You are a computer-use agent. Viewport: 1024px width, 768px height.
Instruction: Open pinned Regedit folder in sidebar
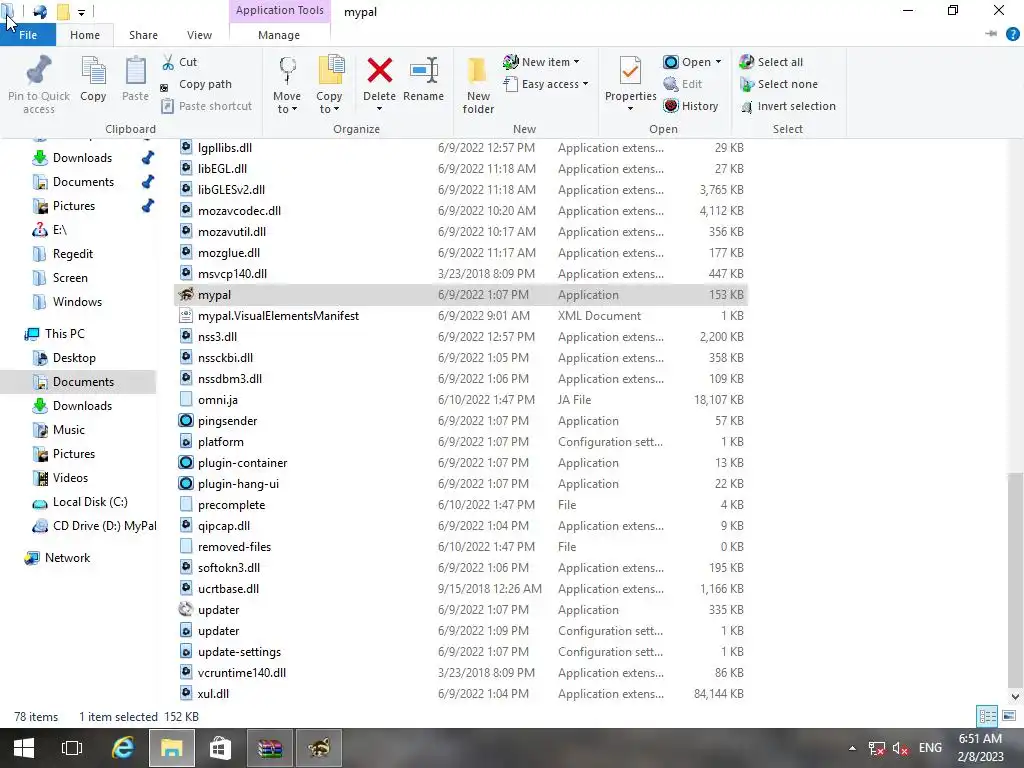(72, 254)
